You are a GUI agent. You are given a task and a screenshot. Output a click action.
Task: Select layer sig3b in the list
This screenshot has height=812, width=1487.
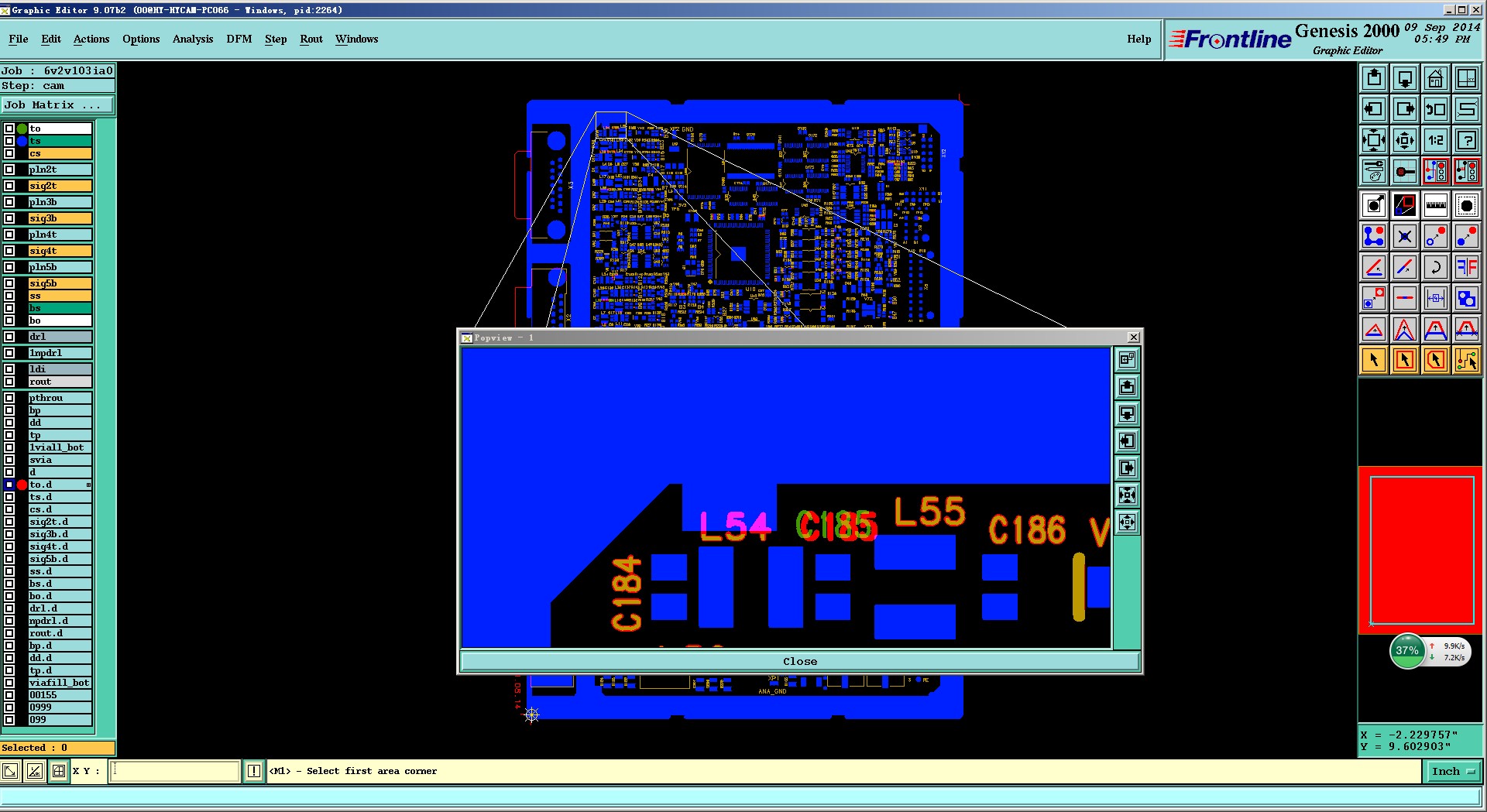[60, 218]
